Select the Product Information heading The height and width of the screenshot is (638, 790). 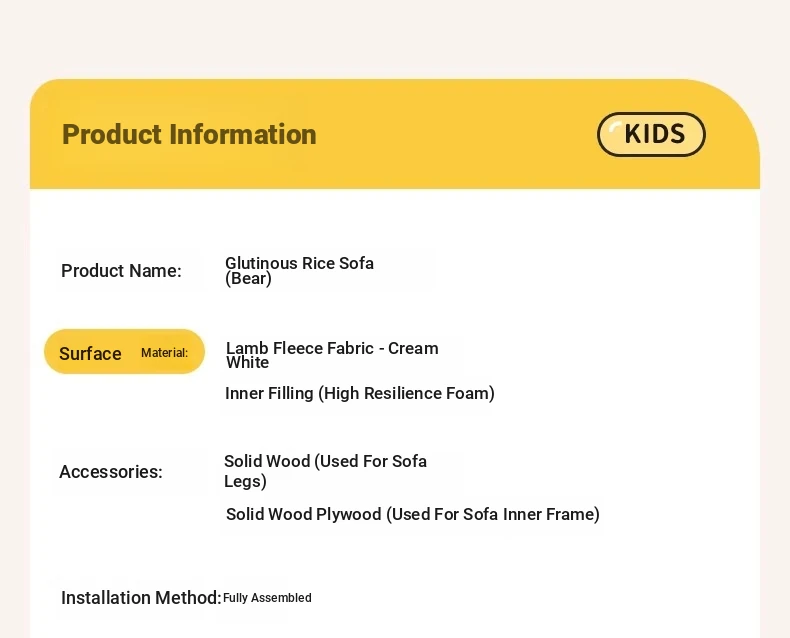tap(189, 135)
